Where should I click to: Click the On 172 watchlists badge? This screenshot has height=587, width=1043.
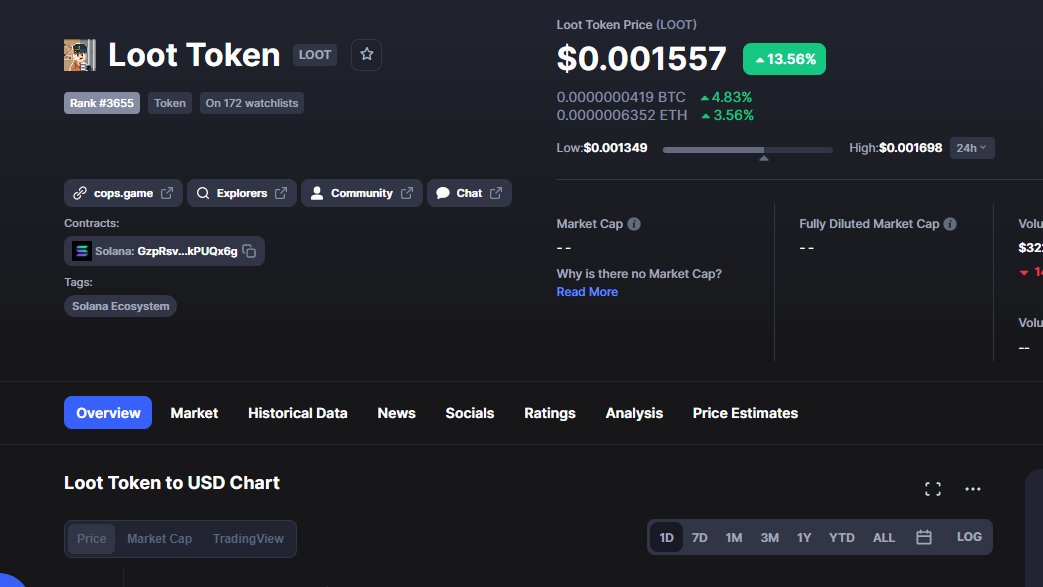(x=251, y=103)
